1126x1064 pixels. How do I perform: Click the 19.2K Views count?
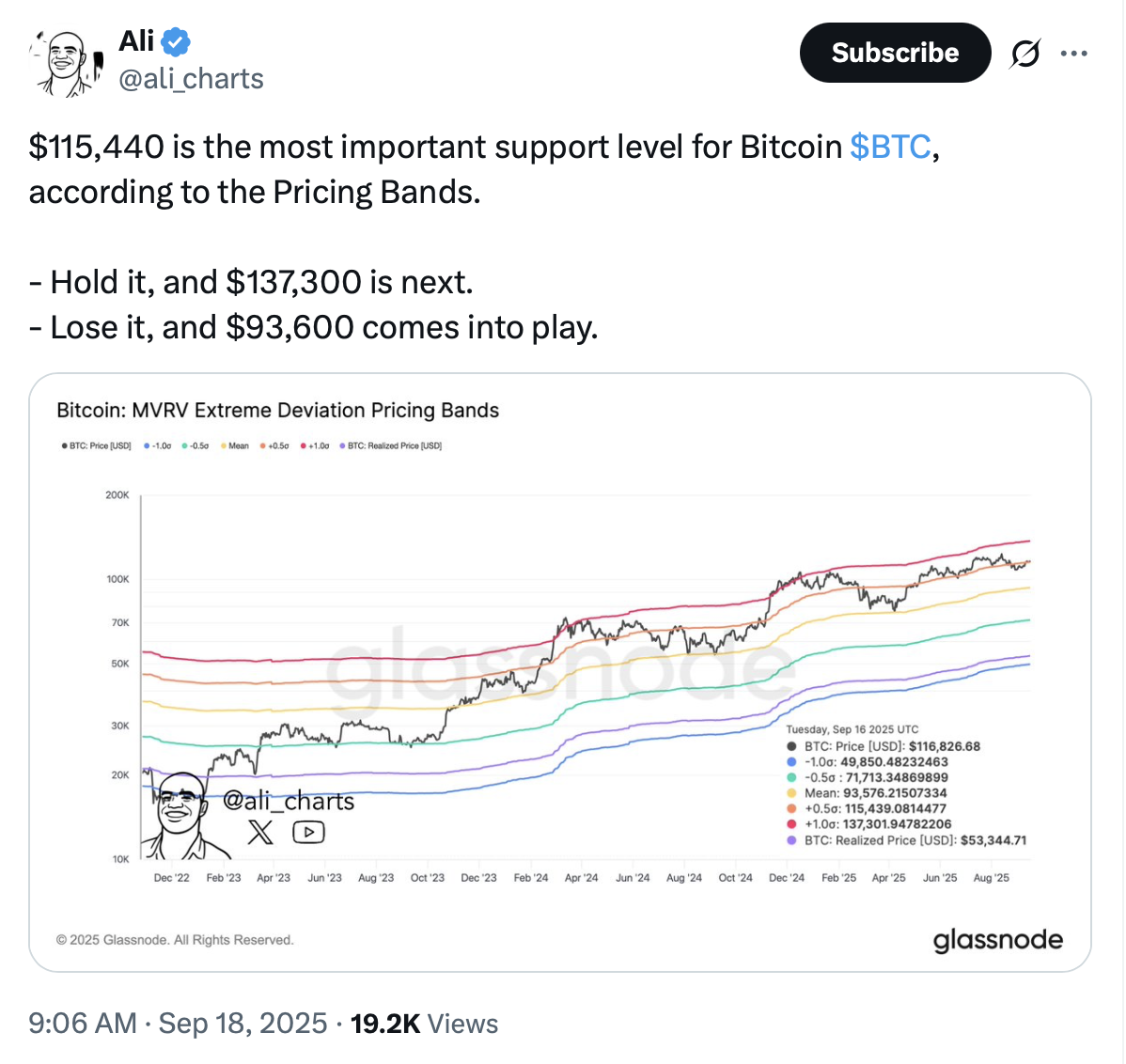pos(424,1024)
